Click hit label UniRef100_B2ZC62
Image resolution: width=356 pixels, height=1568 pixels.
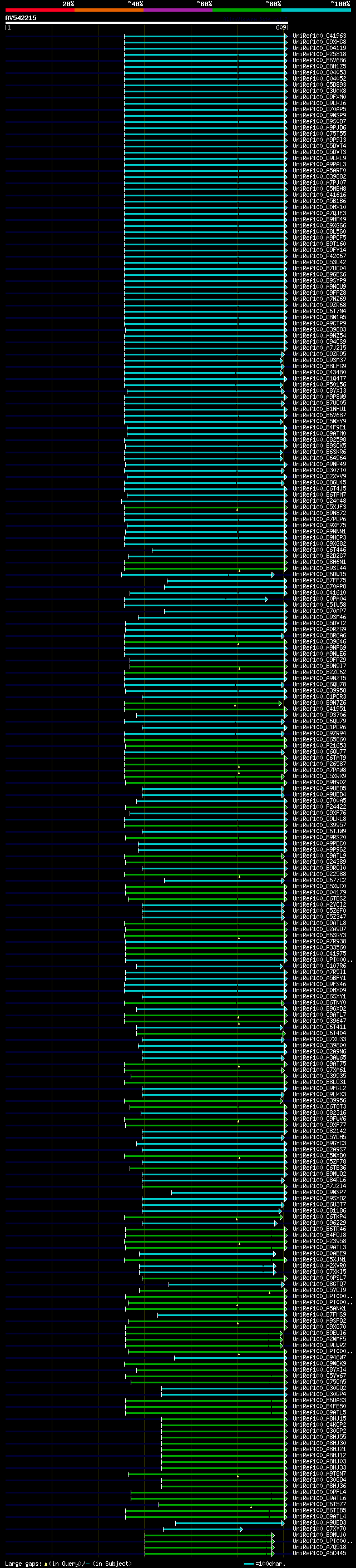pyautogui.click(x=319, y=672)
